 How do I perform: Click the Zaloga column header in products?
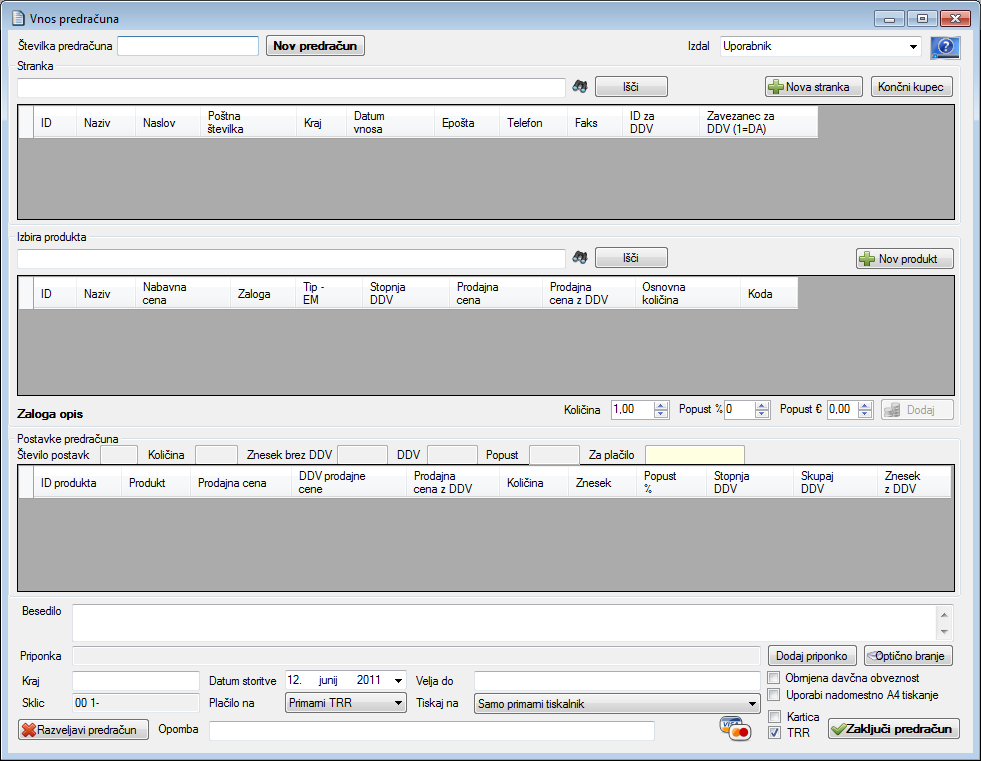coord(262,294)
